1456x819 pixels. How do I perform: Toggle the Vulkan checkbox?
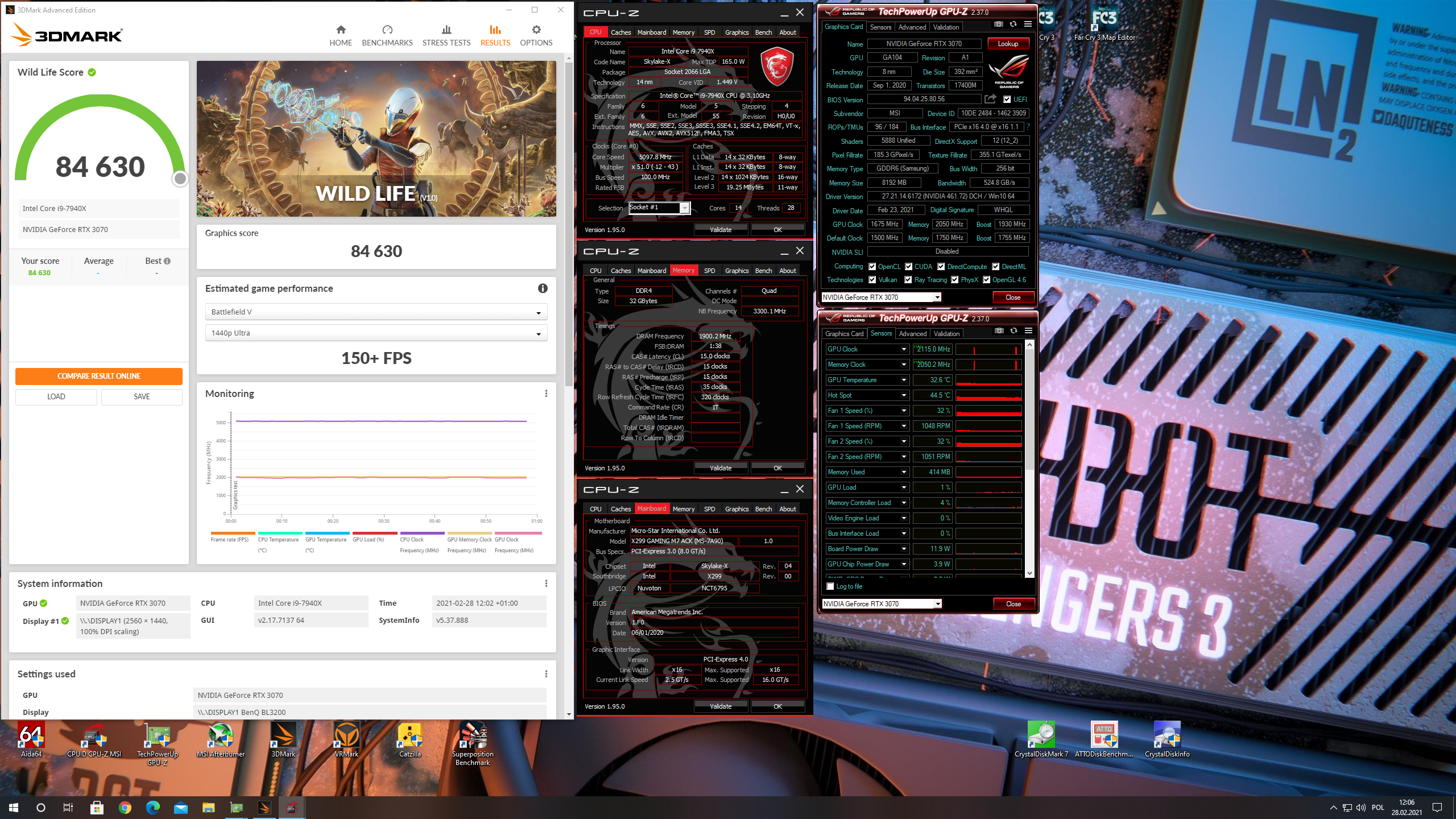point(872,280)
